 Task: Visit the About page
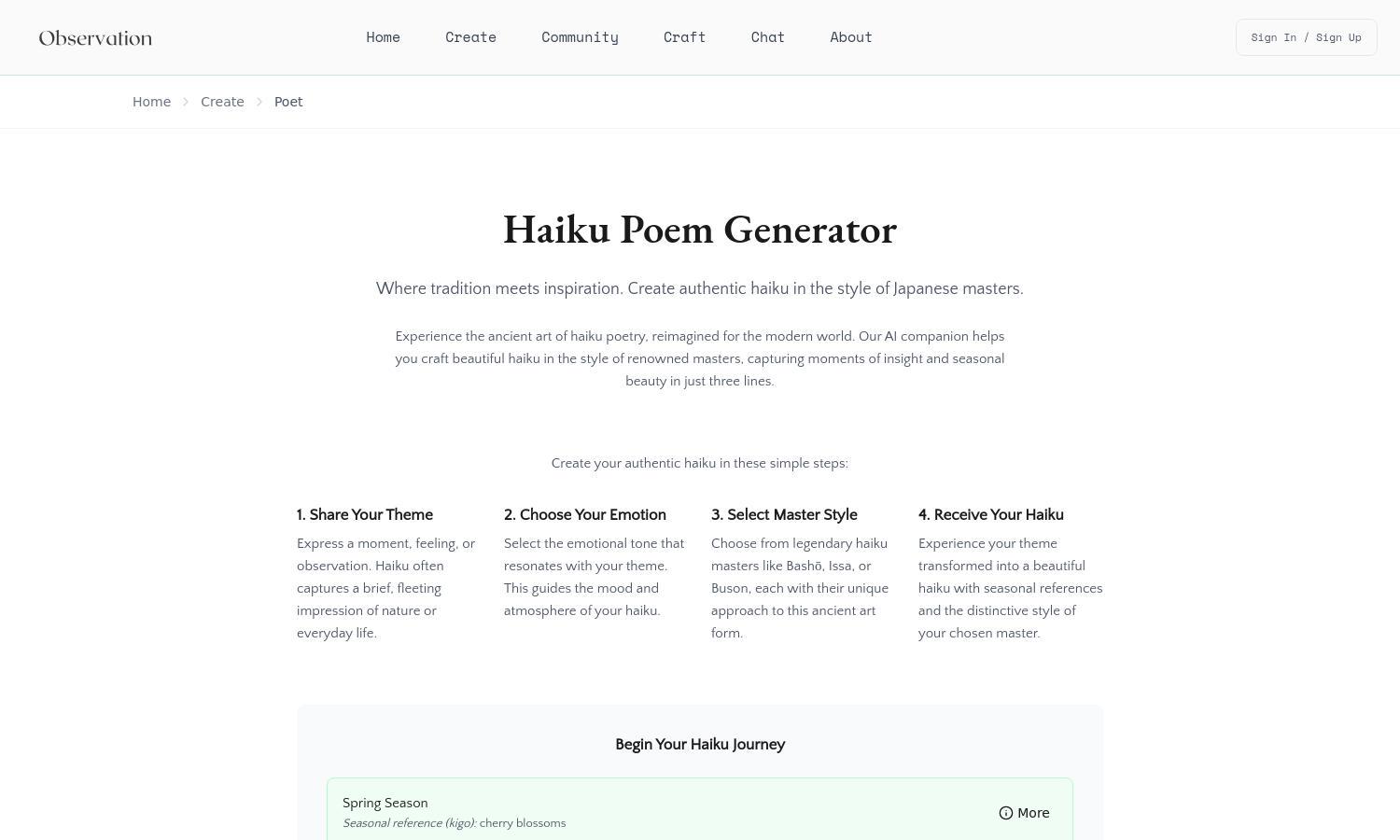[851, 37]
